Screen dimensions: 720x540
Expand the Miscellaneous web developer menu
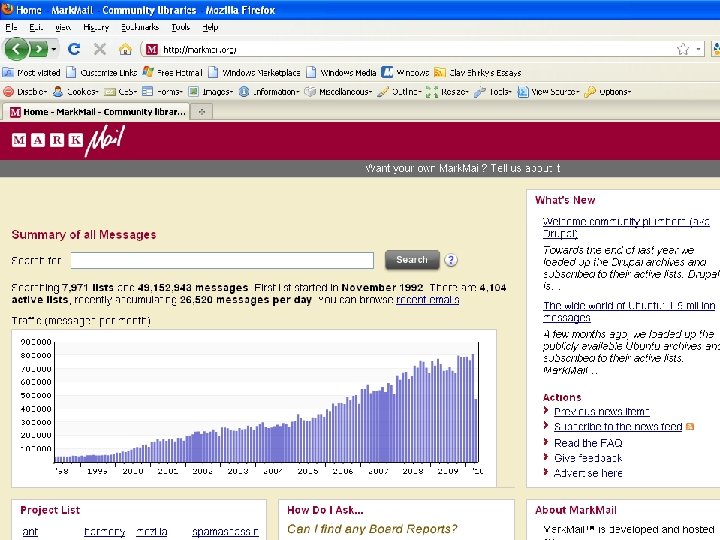338,92
